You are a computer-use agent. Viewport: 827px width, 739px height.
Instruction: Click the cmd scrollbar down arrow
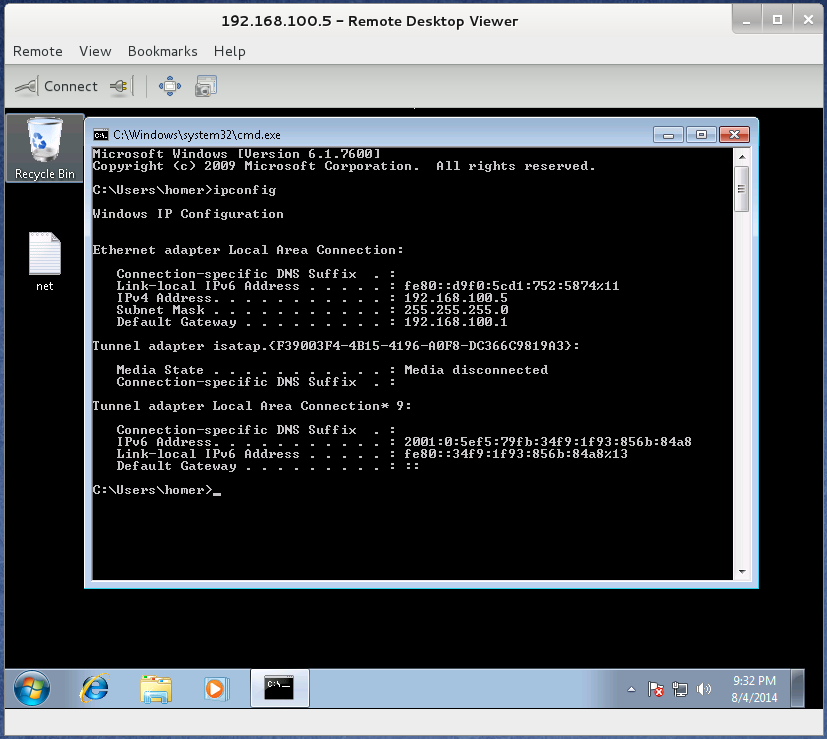742,572
